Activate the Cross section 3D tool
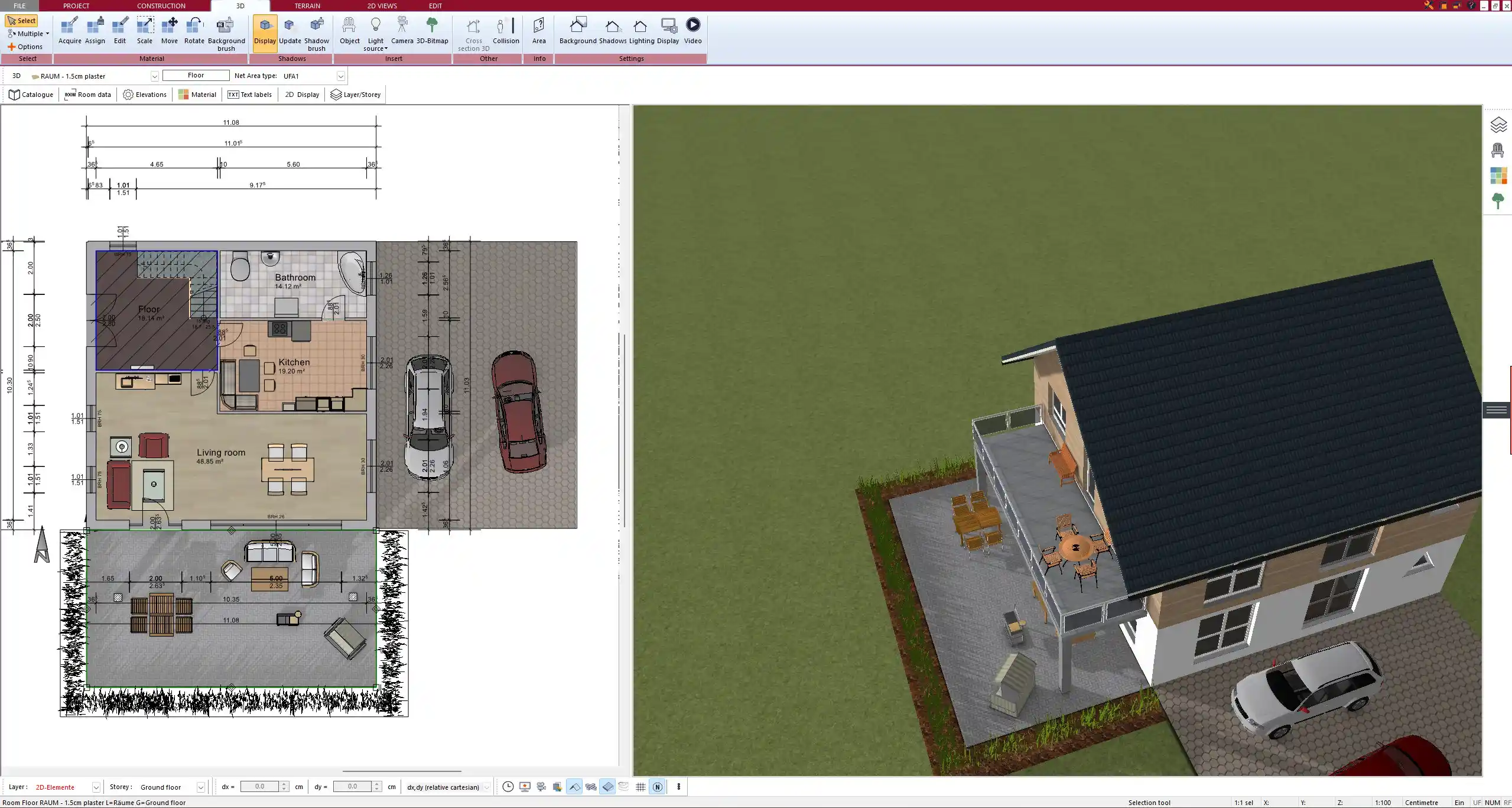Image resolution: width=1512 pixels, height=808 pixels. coord(472,33)
